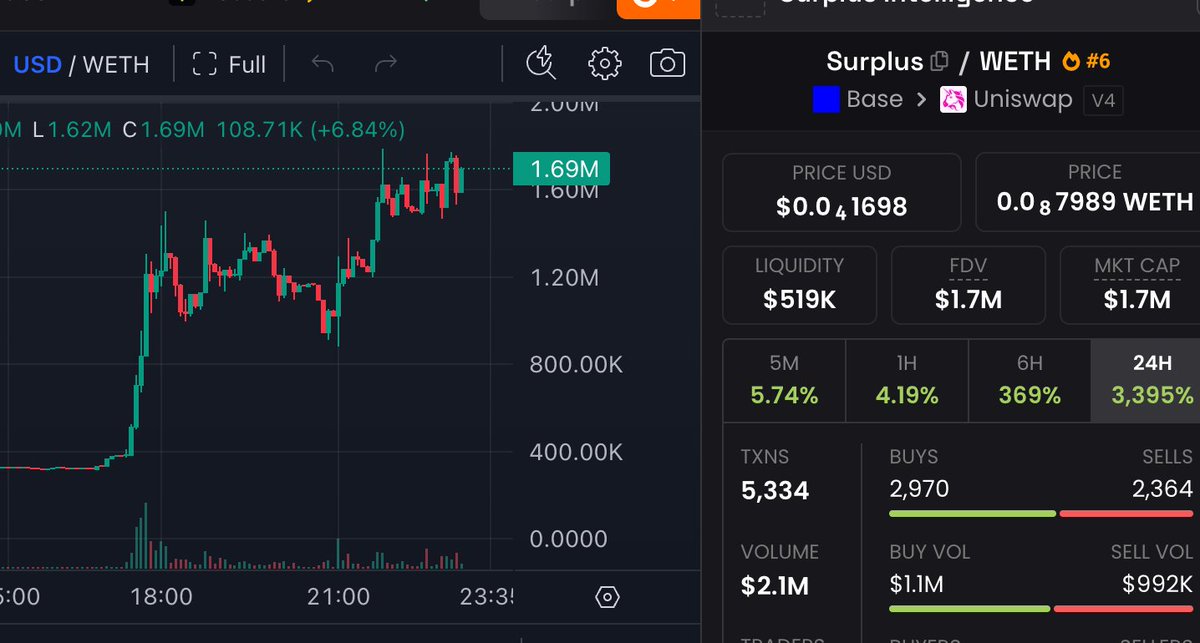Open the Uniswap DEX link
The height and width of the screenshot is (643, 1200).
pyautogui.click(x=1006, y=100)
